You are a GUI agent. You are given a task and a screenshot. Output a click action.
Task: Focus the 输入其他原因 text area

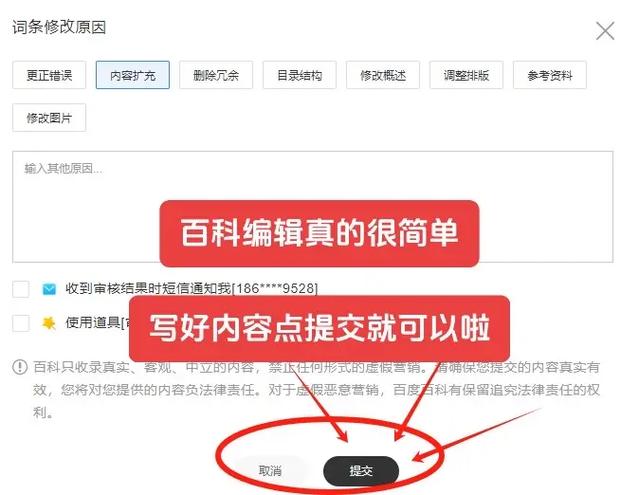pyautogui.click(x=313, y=207)
